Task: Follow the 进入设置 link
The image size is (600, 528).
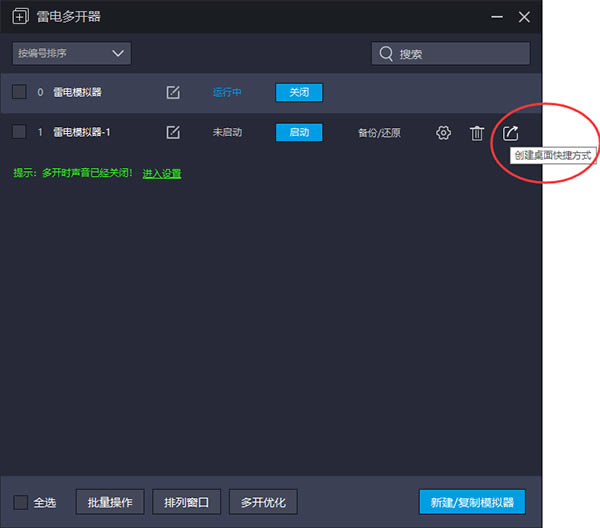Action: pos(162,174)
